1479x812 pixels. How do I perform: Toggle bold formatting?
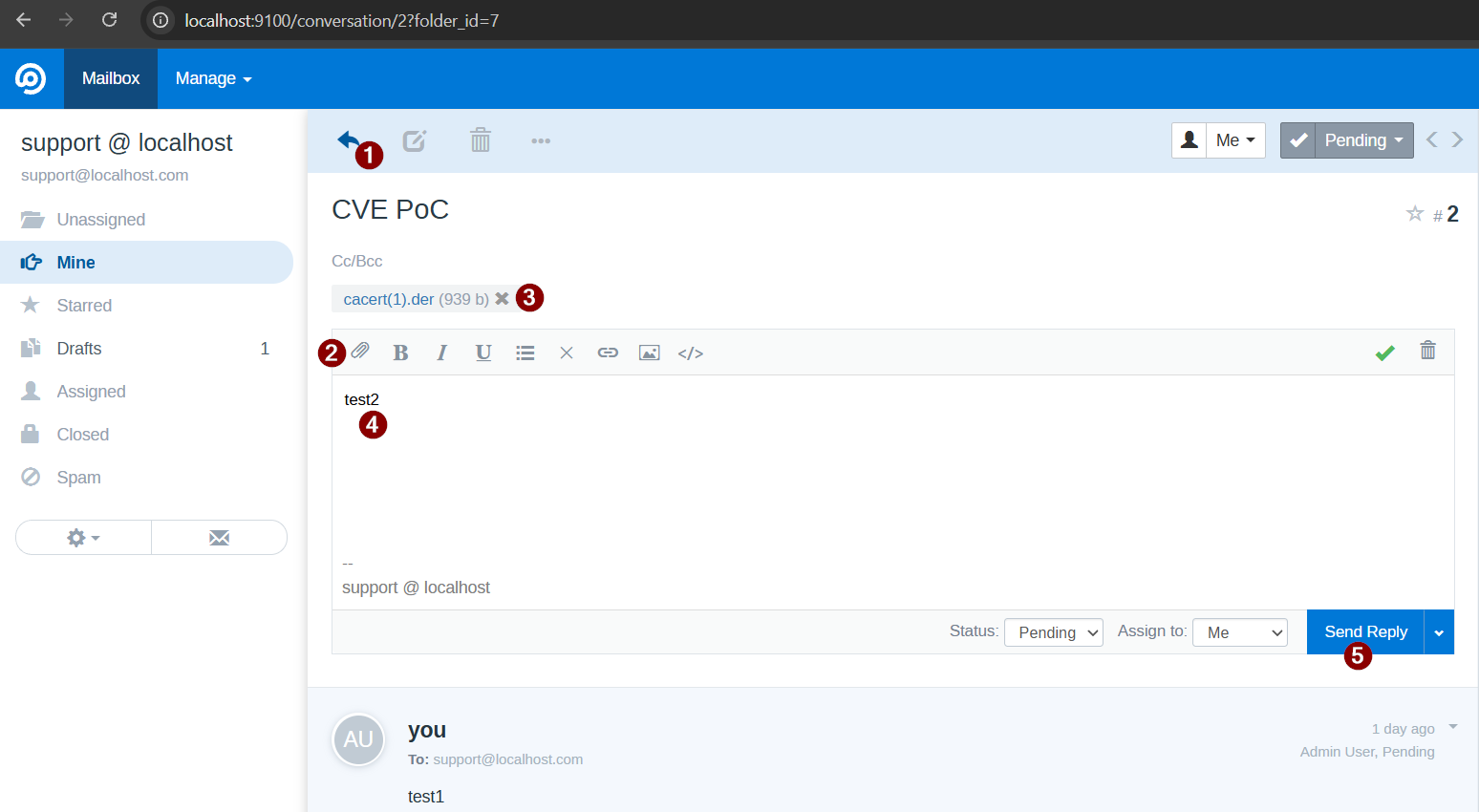click(400, 353)
